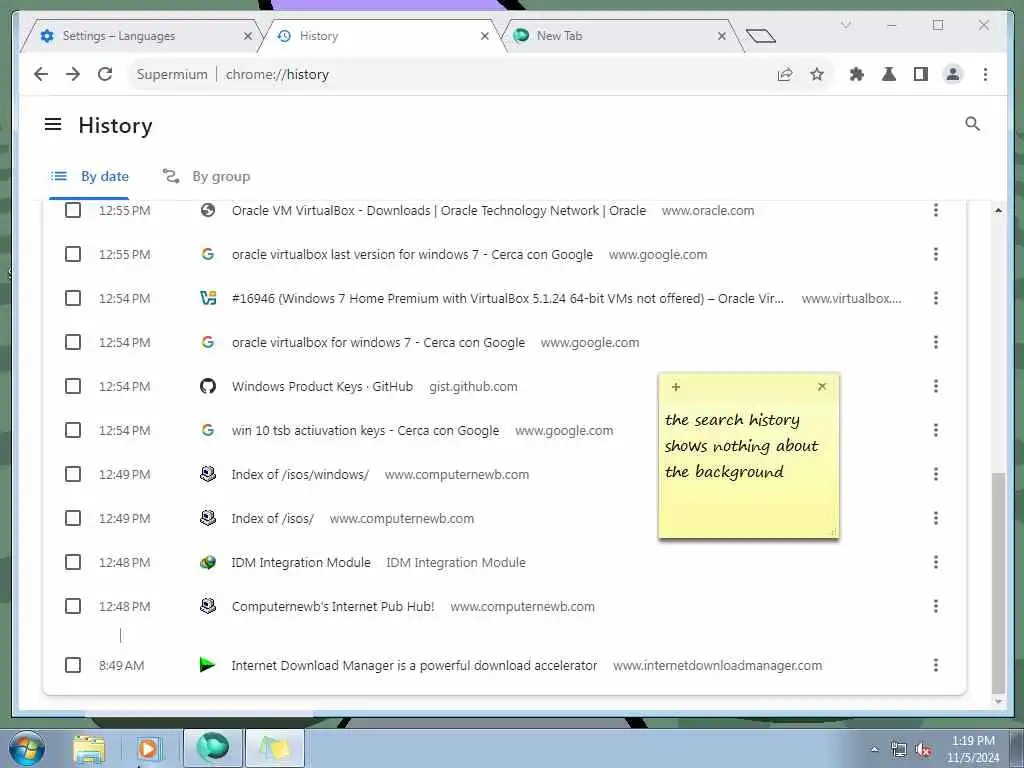Open Oracle VM VirtualBox Downloads history link
This screenshot has width=1024, height=768.
[439, 210]
